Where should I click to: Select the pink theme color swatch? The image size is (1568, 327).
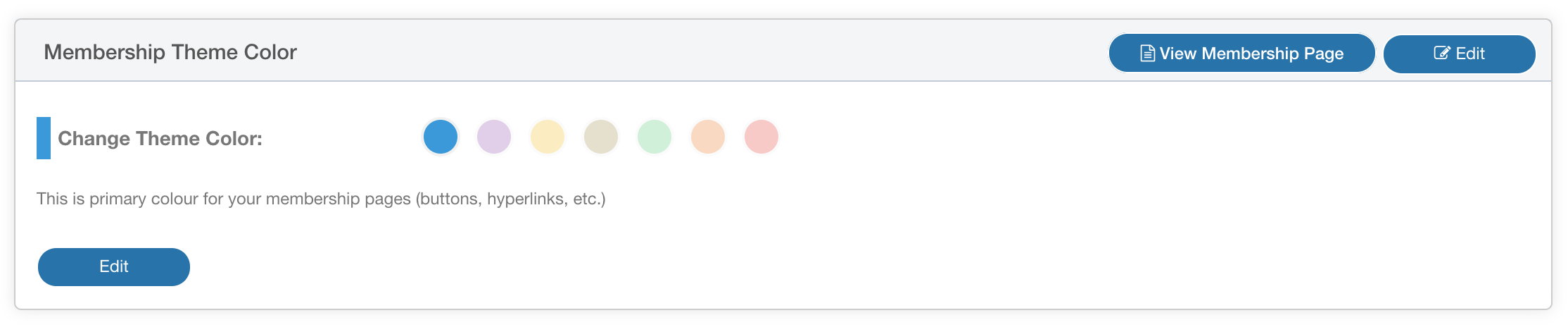[761, 137]
